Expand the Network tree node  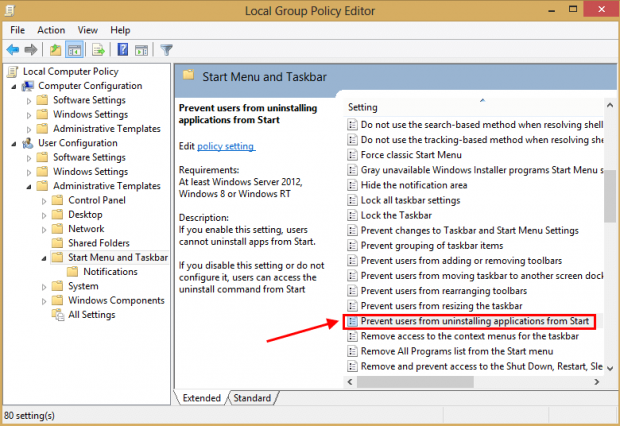pyautogui.click(x=44, y=229)
